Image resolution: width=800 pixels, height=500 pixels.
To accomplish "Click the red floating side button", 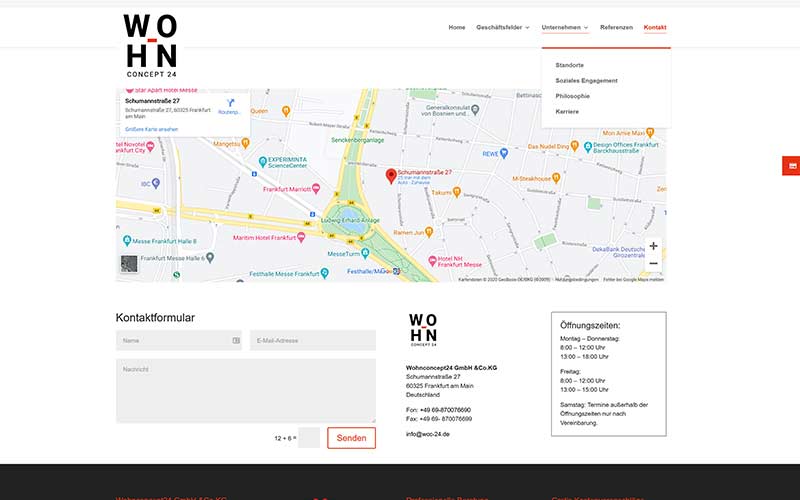I will tap(791, 166).
